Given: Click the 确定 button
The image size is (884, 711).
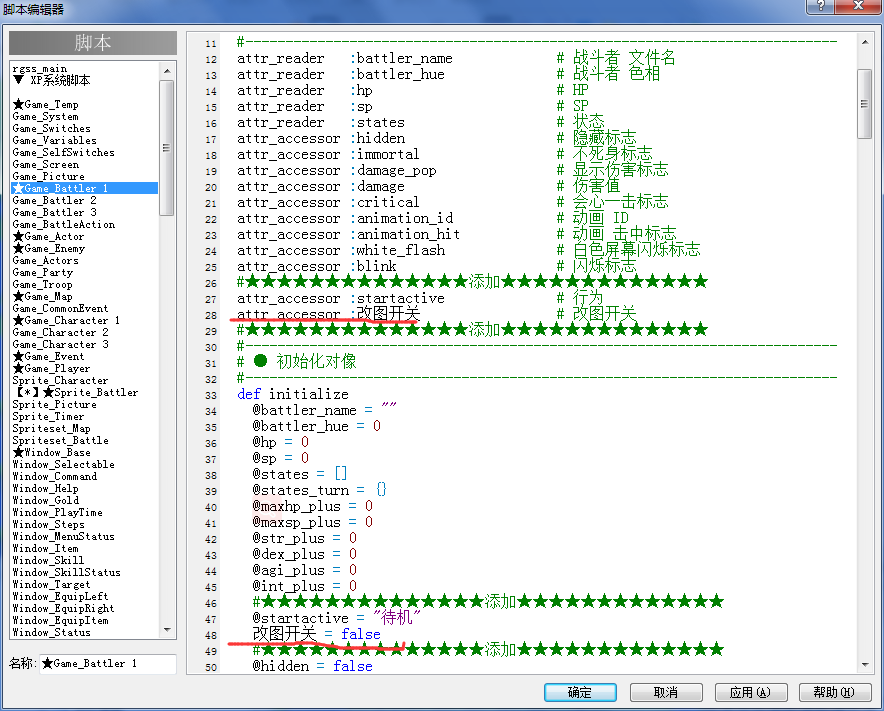Looking at the screenshot, I should [580, 692].
